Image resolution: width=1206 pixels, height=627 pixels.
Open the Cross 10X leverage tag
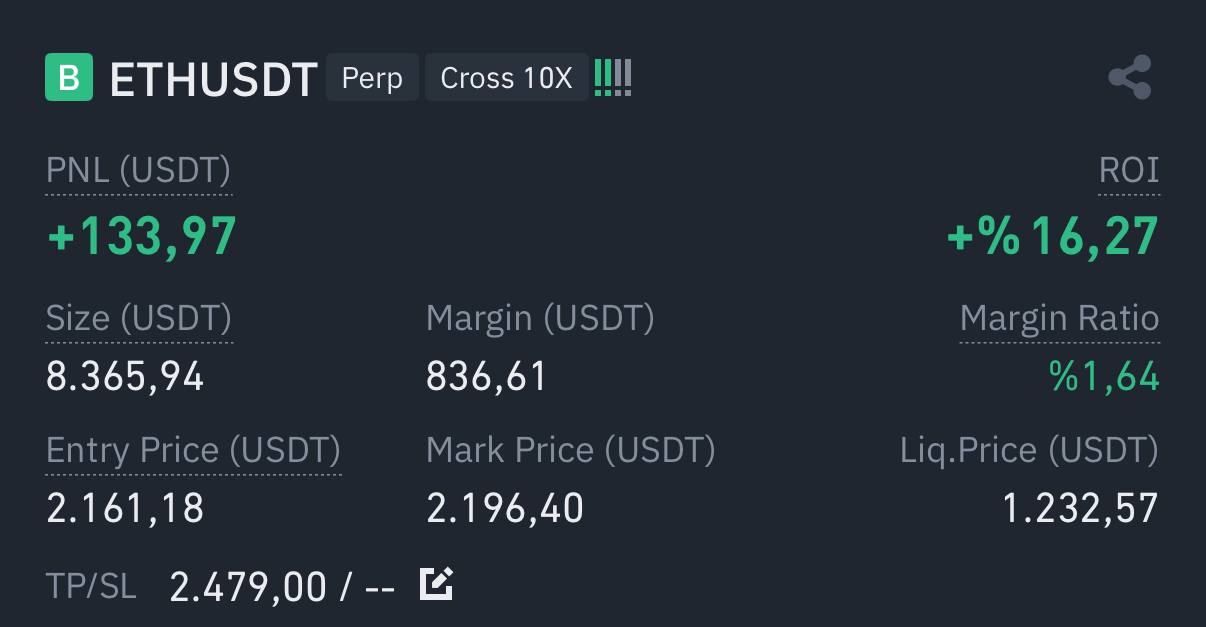click(506, 78)
